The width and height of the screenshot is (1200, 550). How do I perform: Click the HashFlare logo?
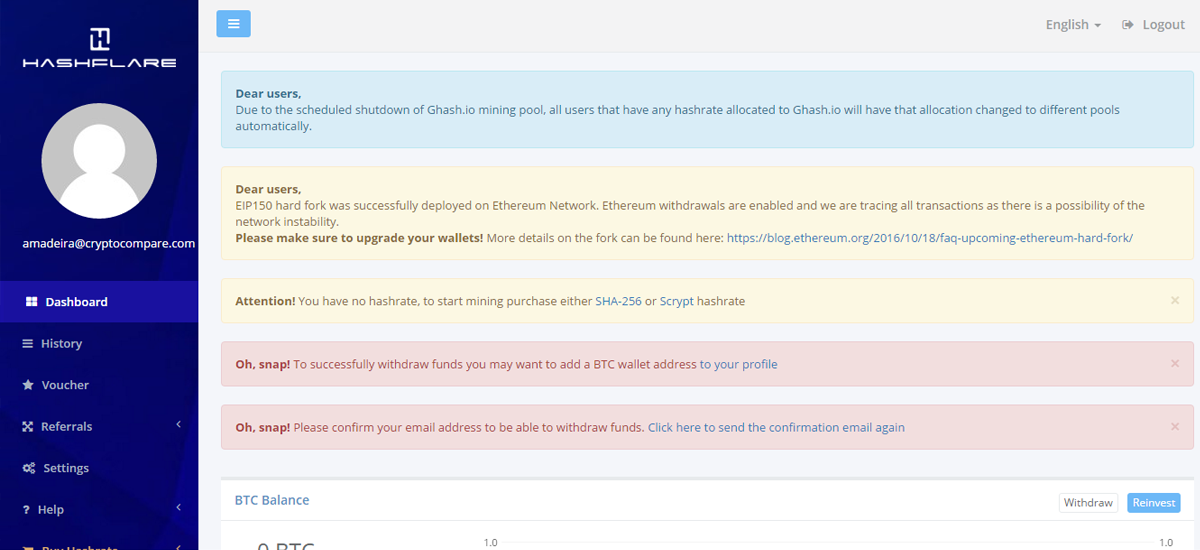pyautogui.click(x=99, y=47)
